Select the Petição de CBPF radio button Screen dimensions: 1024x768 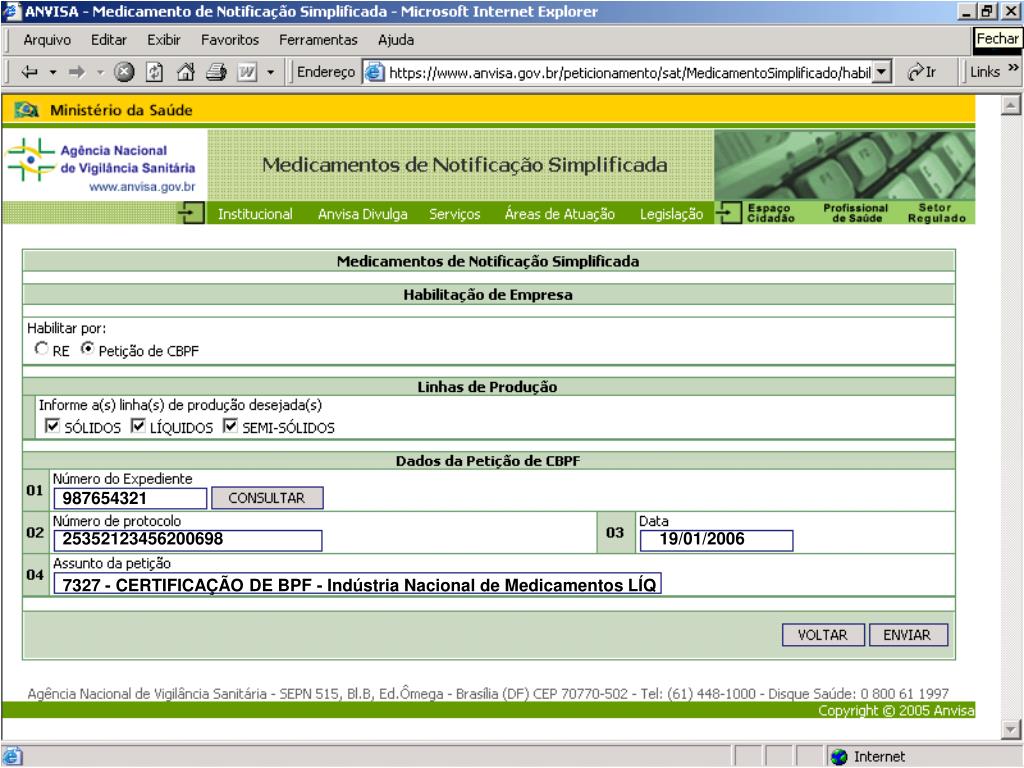pyautogui.click(x=88, y=349)
